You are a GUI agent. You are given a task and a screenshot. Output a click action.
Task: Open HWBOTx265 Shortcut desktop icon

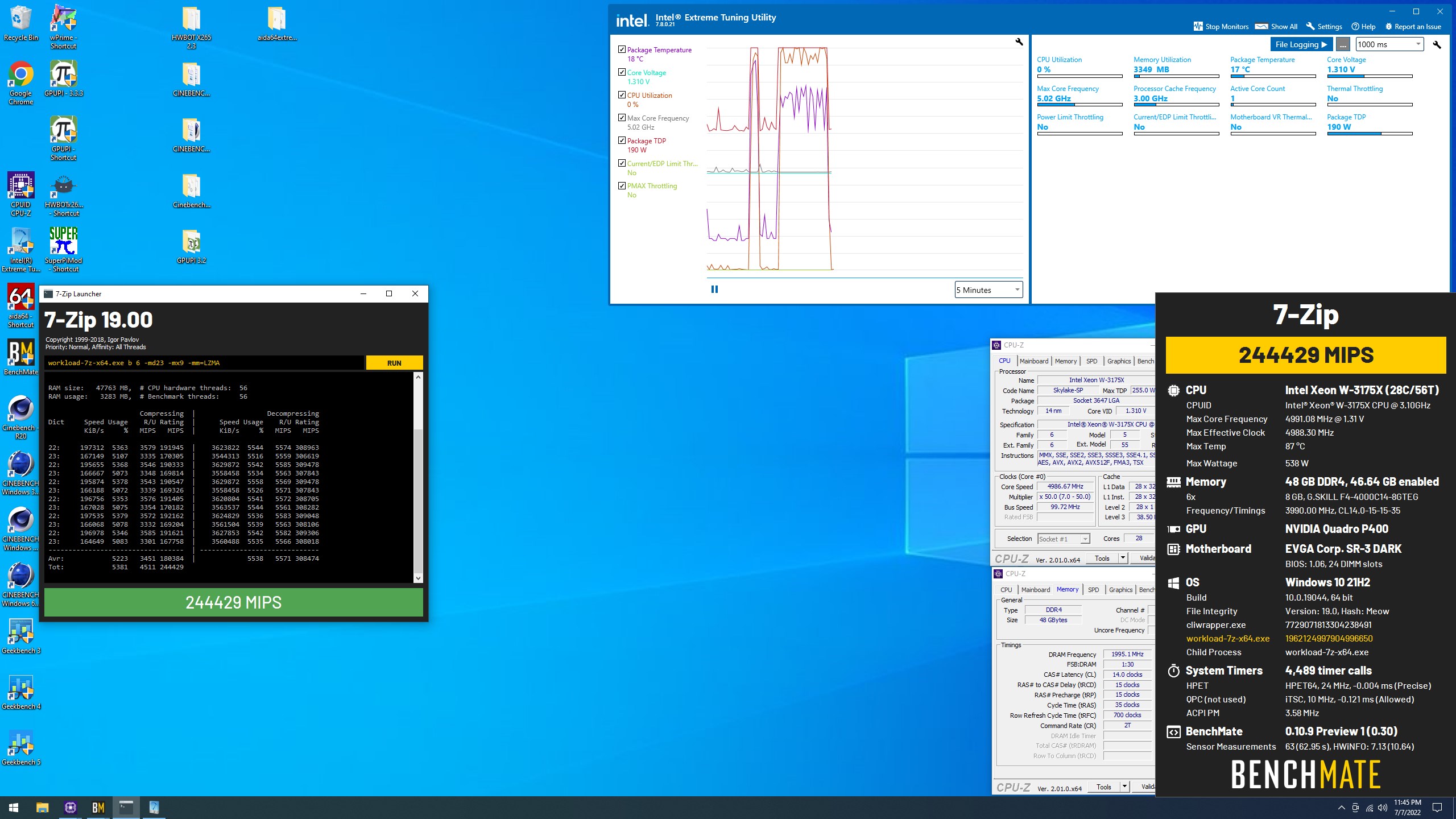[x=63, y=195]
